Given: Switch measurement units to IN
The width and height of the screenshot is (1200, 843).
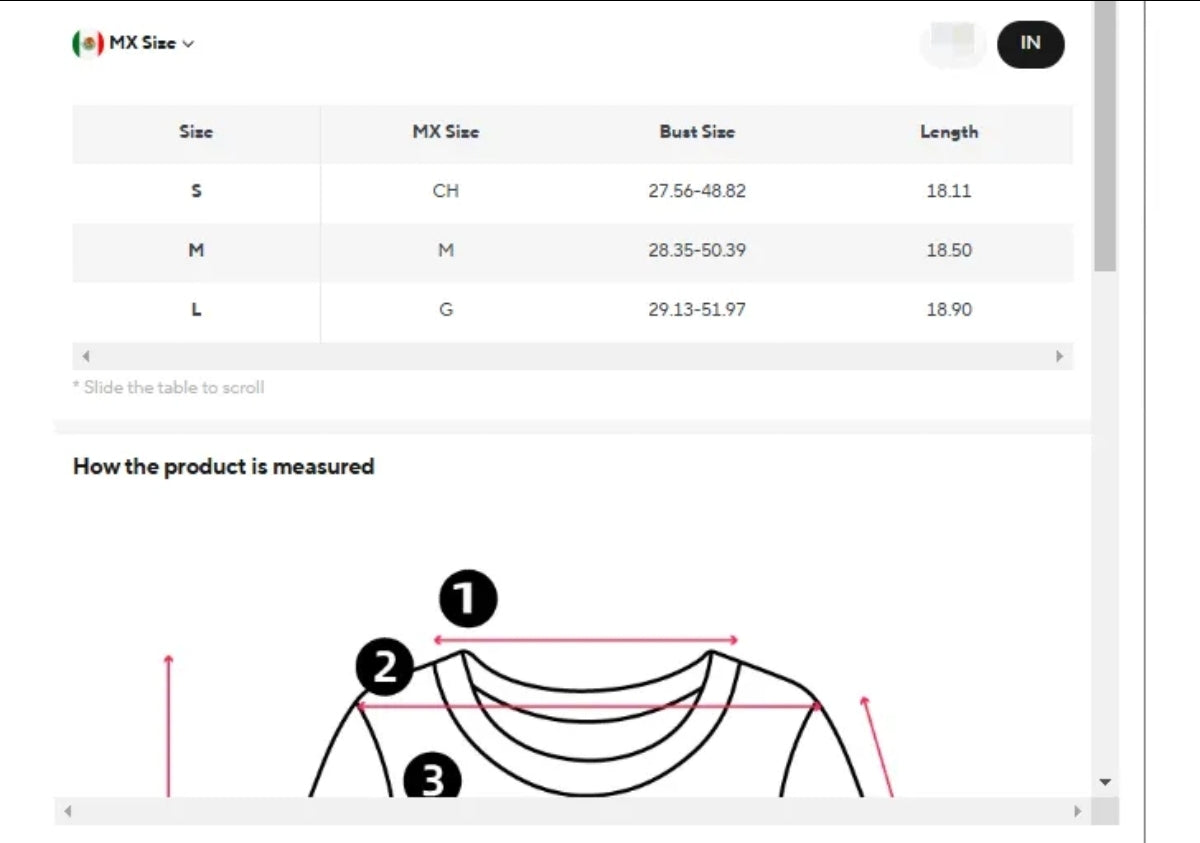Looking at the screenshot, I should [x=1030, y=43].
